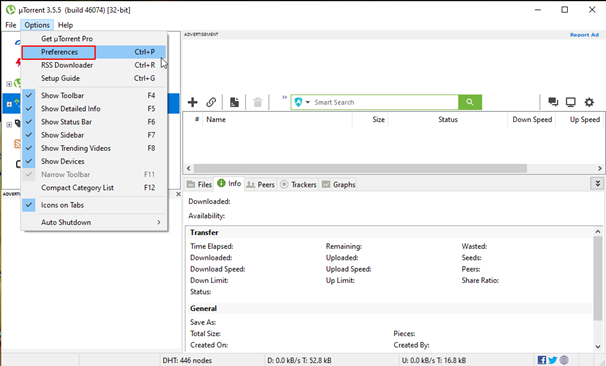Switch to the Files tab

pos(199,184)
